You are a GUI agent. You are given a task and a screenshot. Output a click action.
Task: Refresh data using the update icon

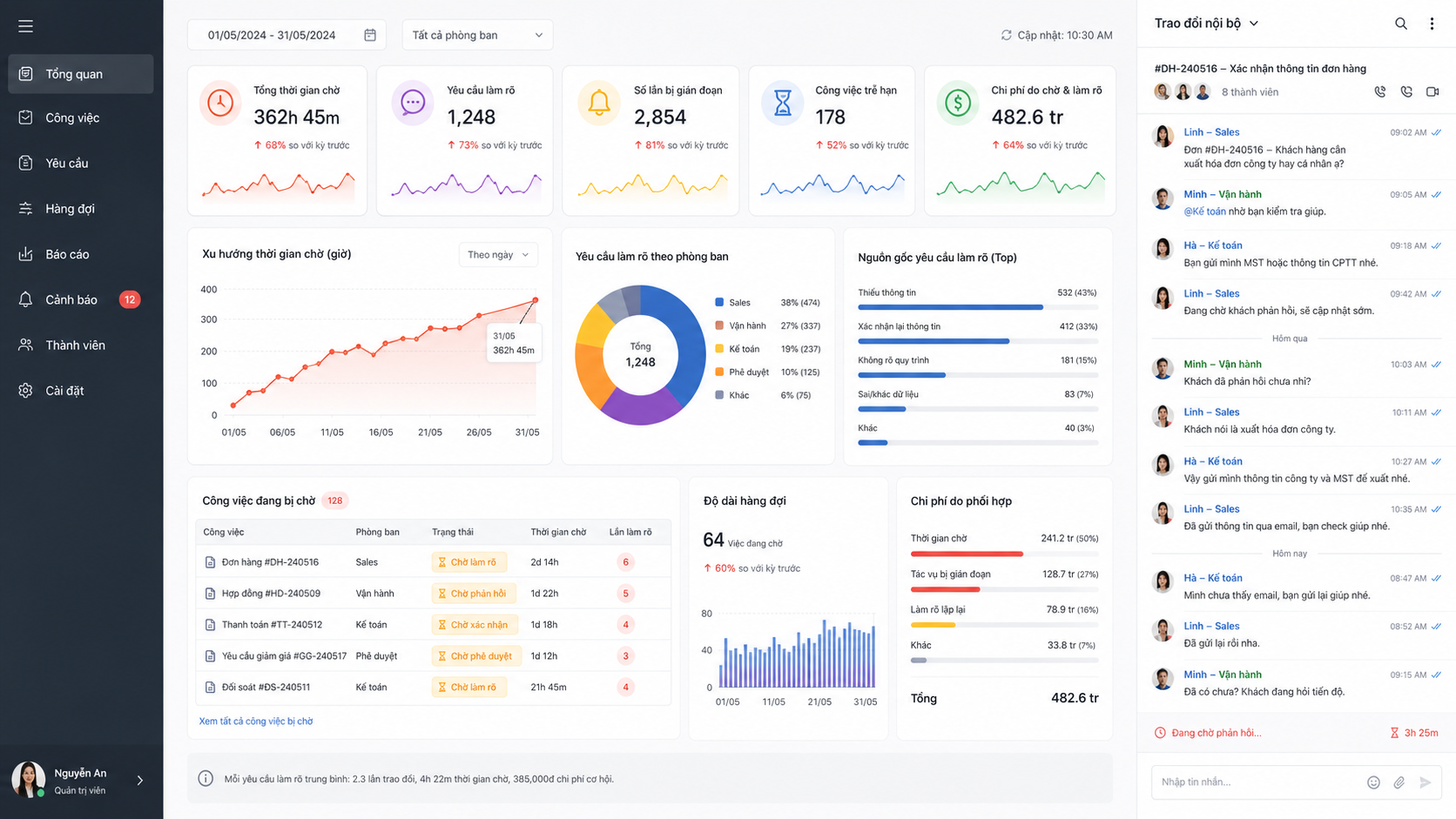(x=1006, y=35)
